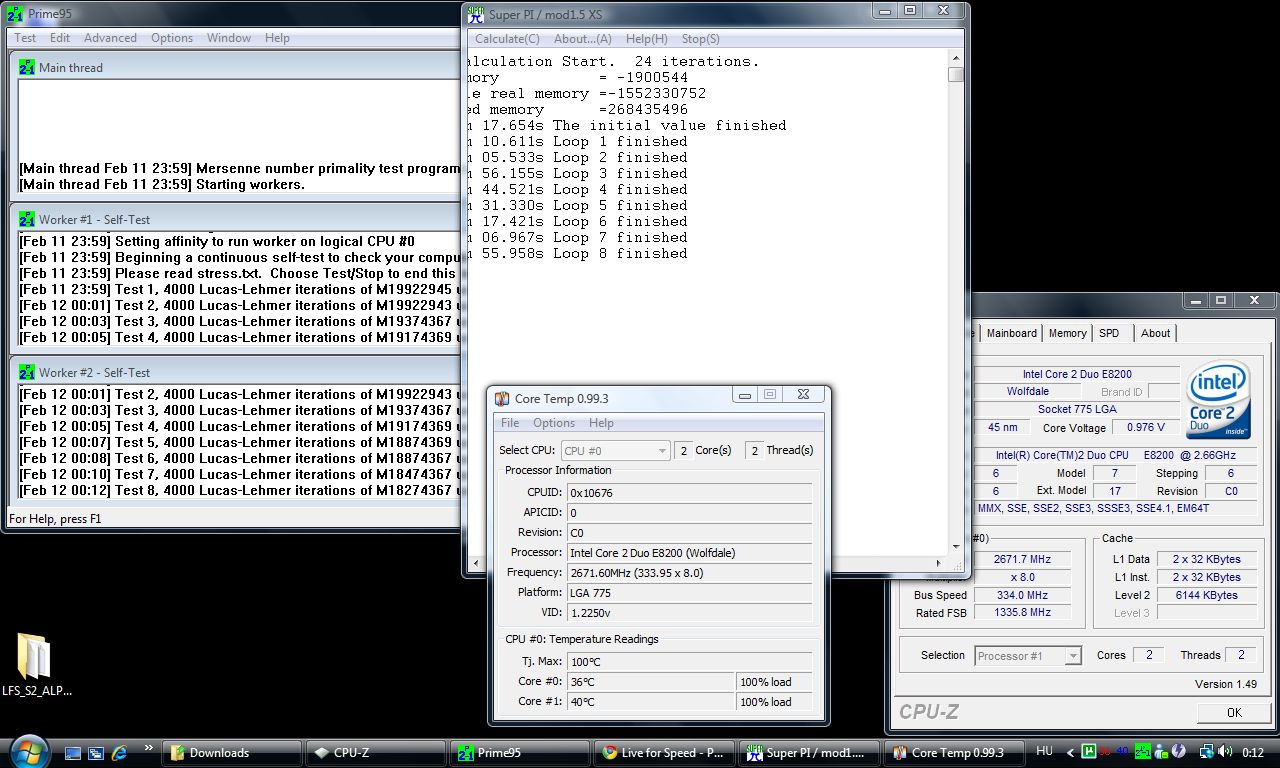Switch to CPU-Z taskbar button
The width and height of the screenshot is (1280, 768).
coord(376,753)
